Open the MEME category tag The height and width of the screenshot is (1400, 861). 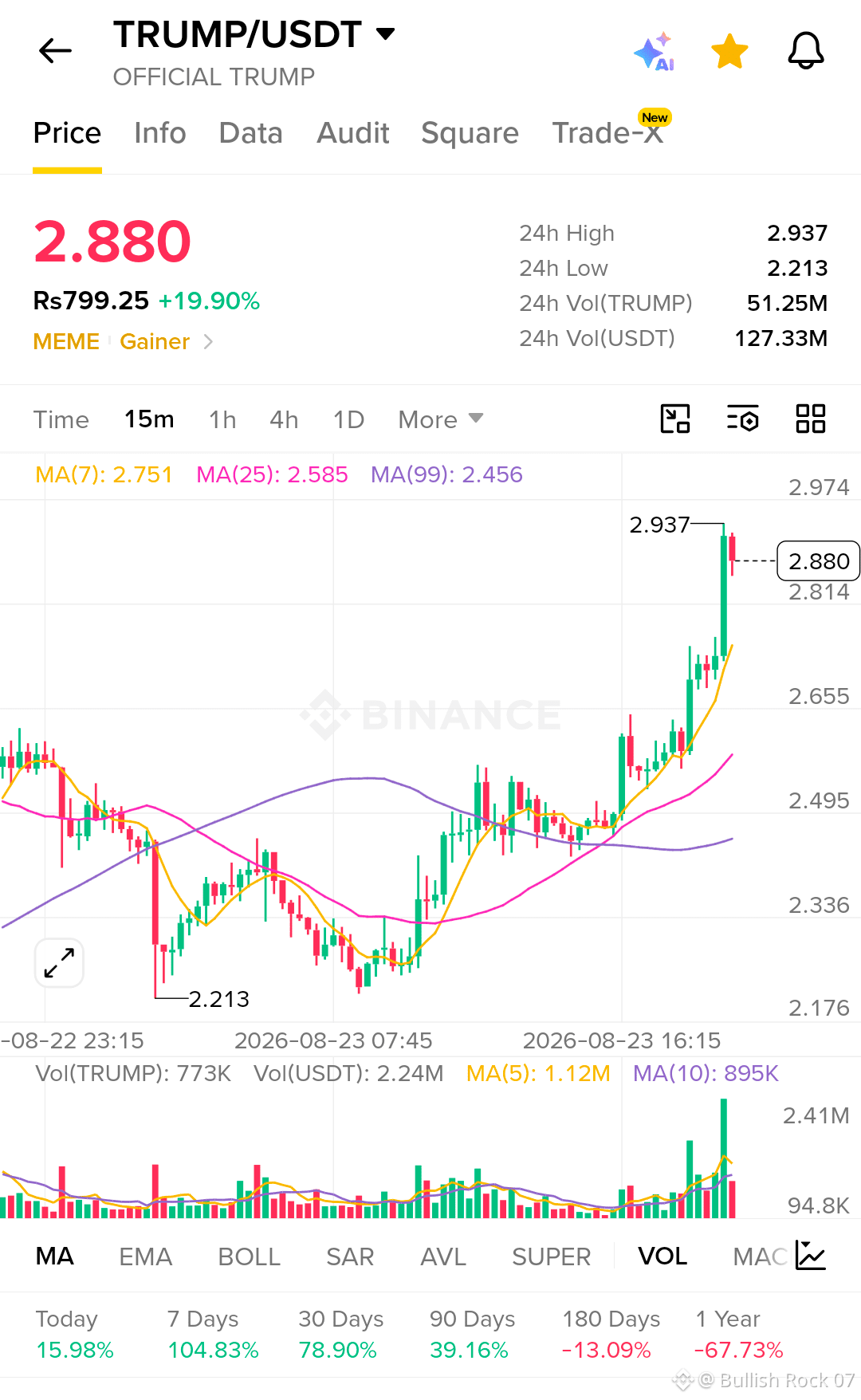coord(66,341)
